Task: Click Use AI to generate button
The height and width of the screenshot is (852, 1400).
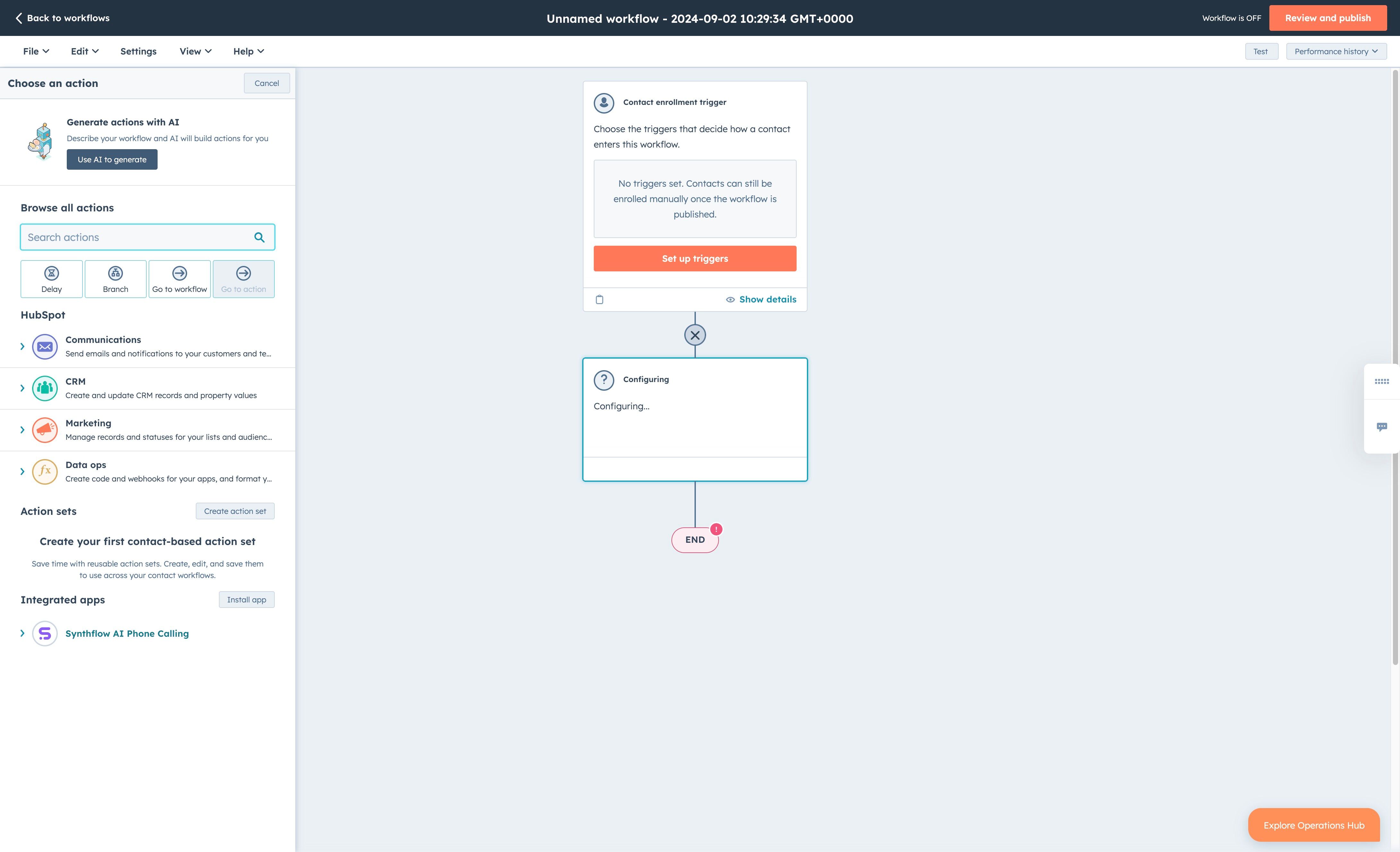Action: (x=112, y=160)
